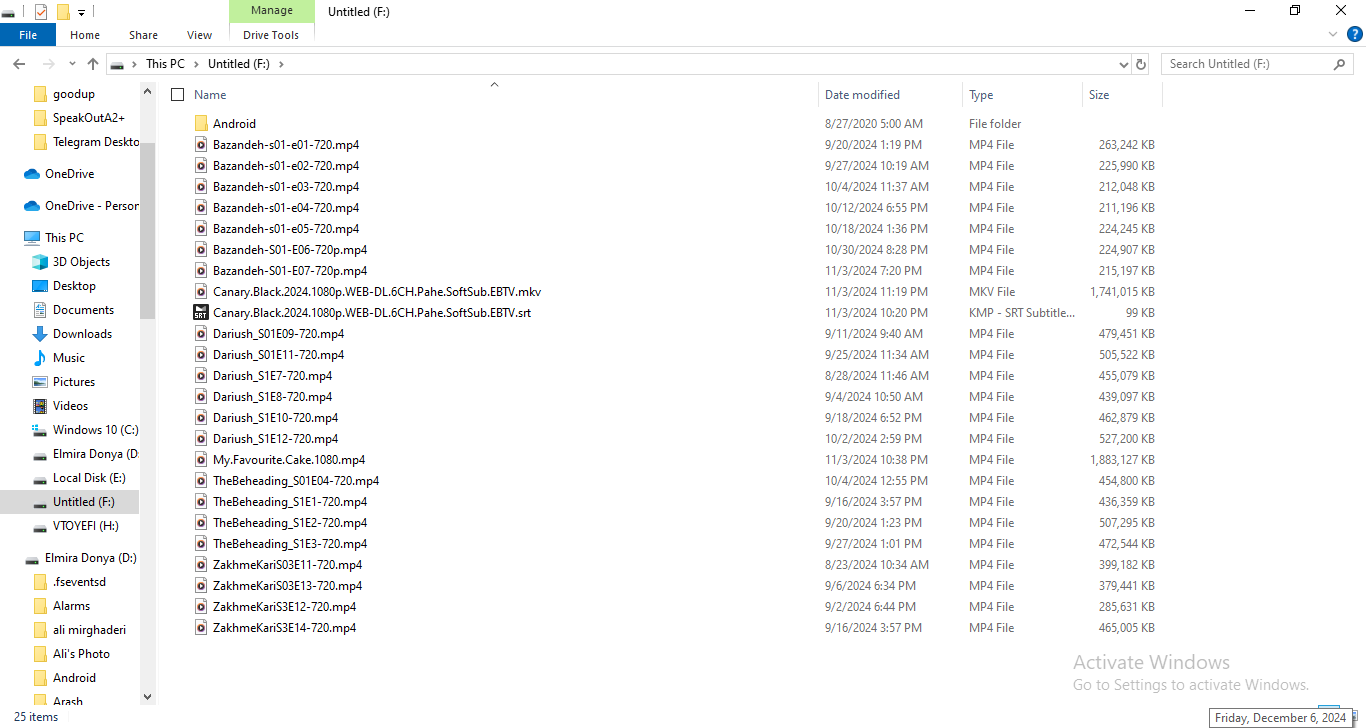Select Bazandeh-s01-e01-720.mp4
Viewport: 1366px width, 728px height.
pyautogui.click(x=286, y=145)
